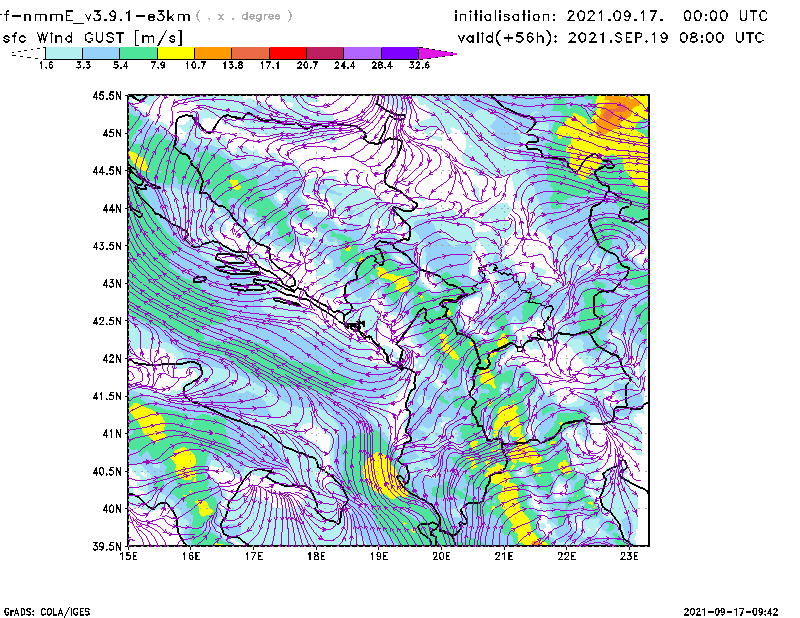Click the '08:00 UTC' valid time
The height and width of the screenshot is (618, 800).
pos(721,38)
